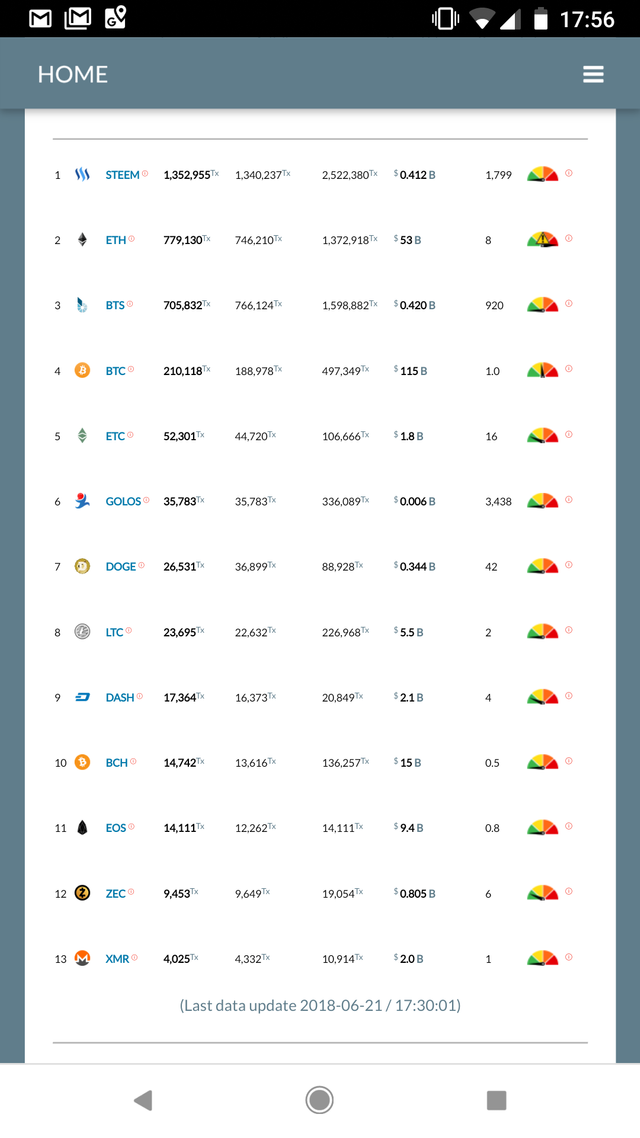The width and height of the screenshot is (640, 1138).
Task: Open the EOS coin link
Action: (116, 828)
